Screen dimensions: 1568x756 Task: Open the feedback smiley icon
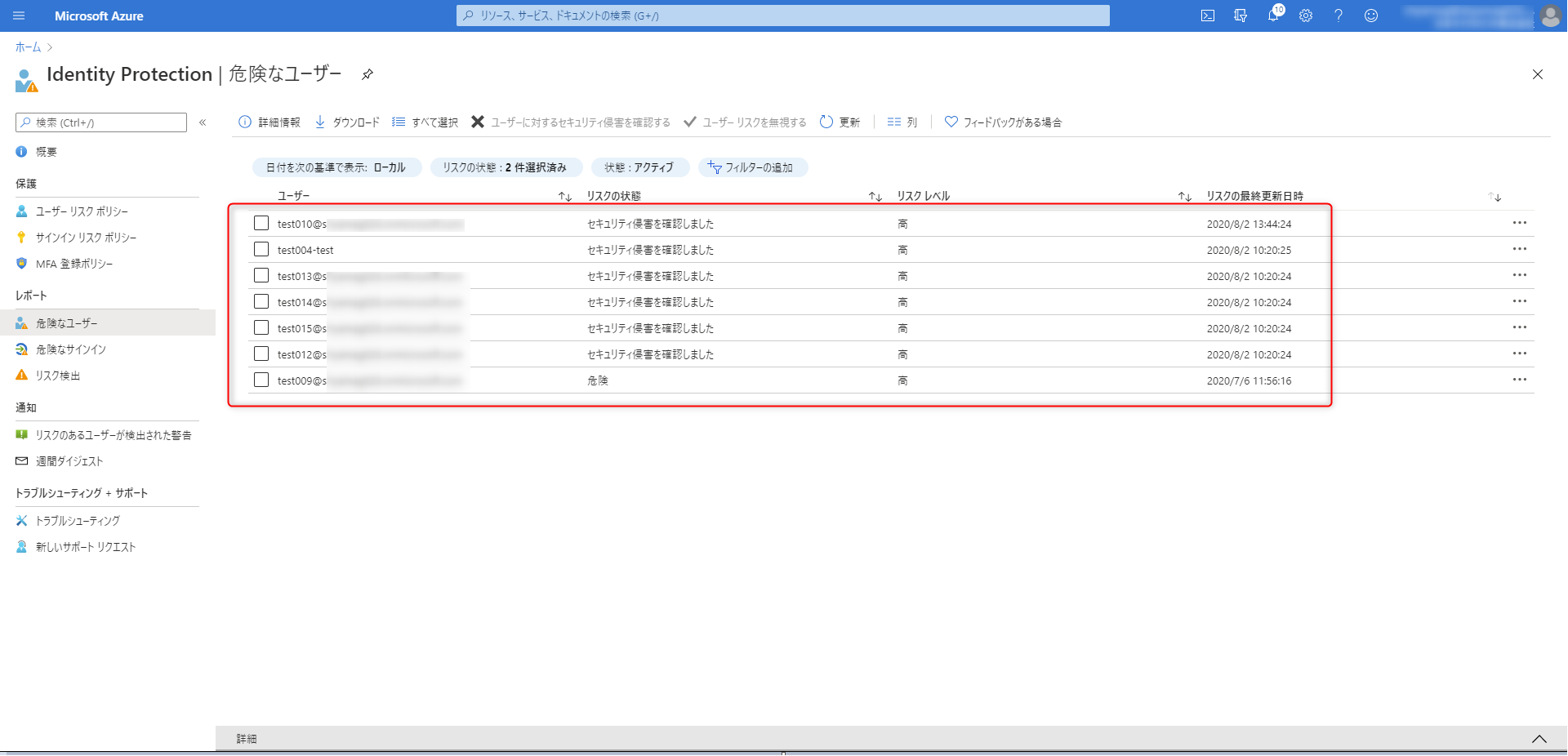[x=1371, y=16]
